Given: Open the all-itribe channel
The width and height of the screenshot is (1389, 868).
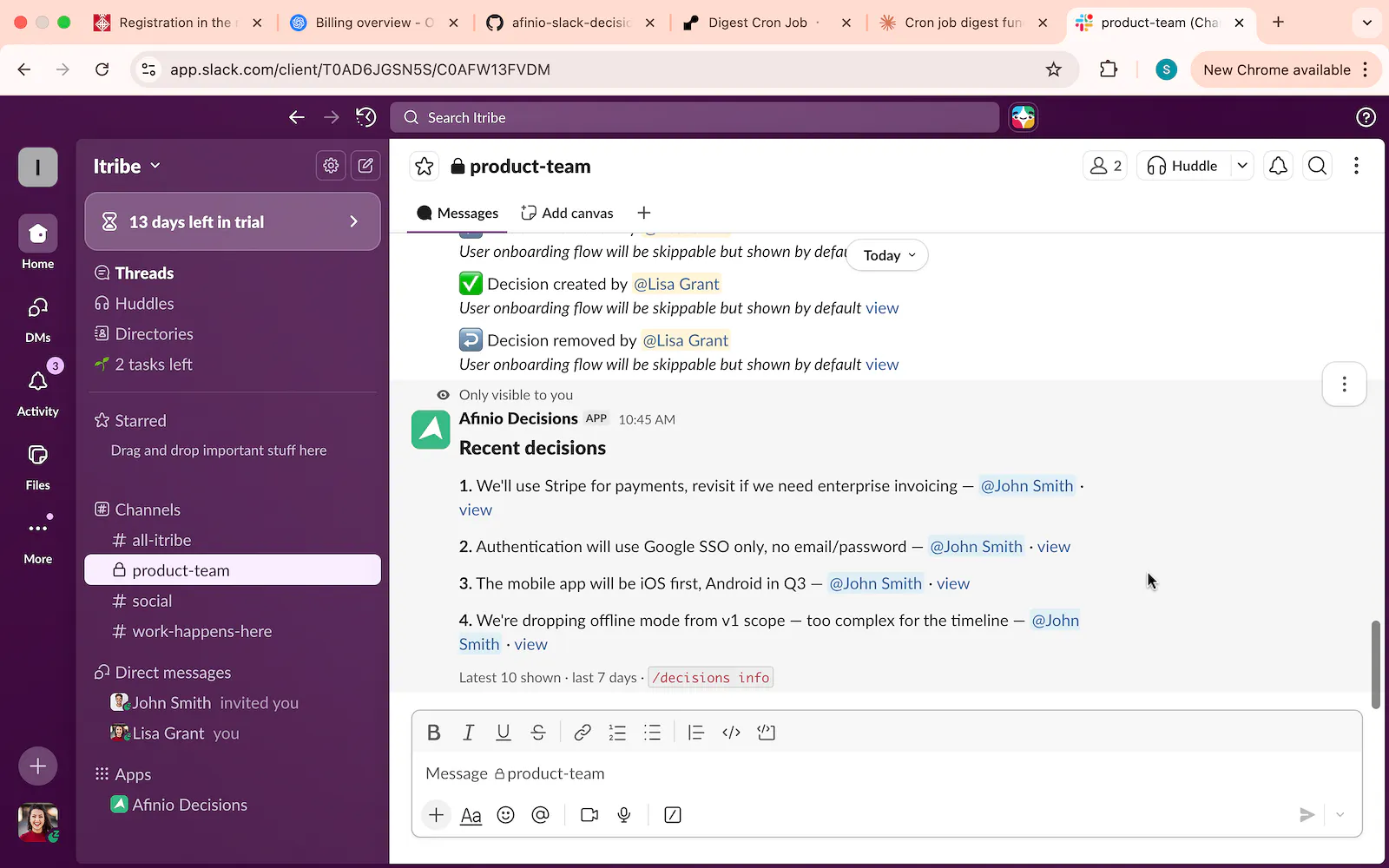Looking at the screenshot, I should click(x=233, y=540).
